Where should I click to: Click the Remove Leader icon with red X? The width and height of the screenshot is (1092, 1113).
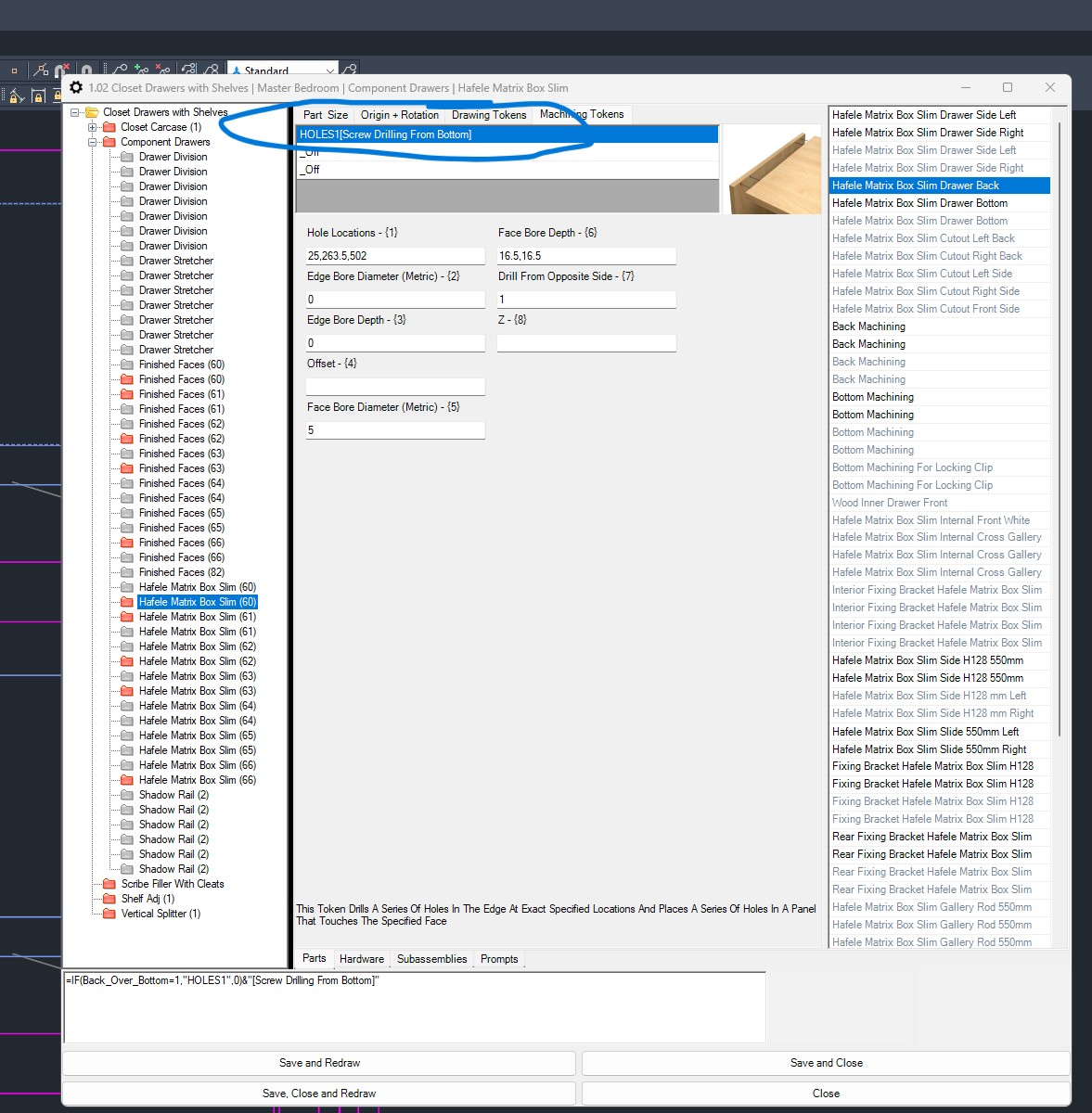tap(162, 69)
